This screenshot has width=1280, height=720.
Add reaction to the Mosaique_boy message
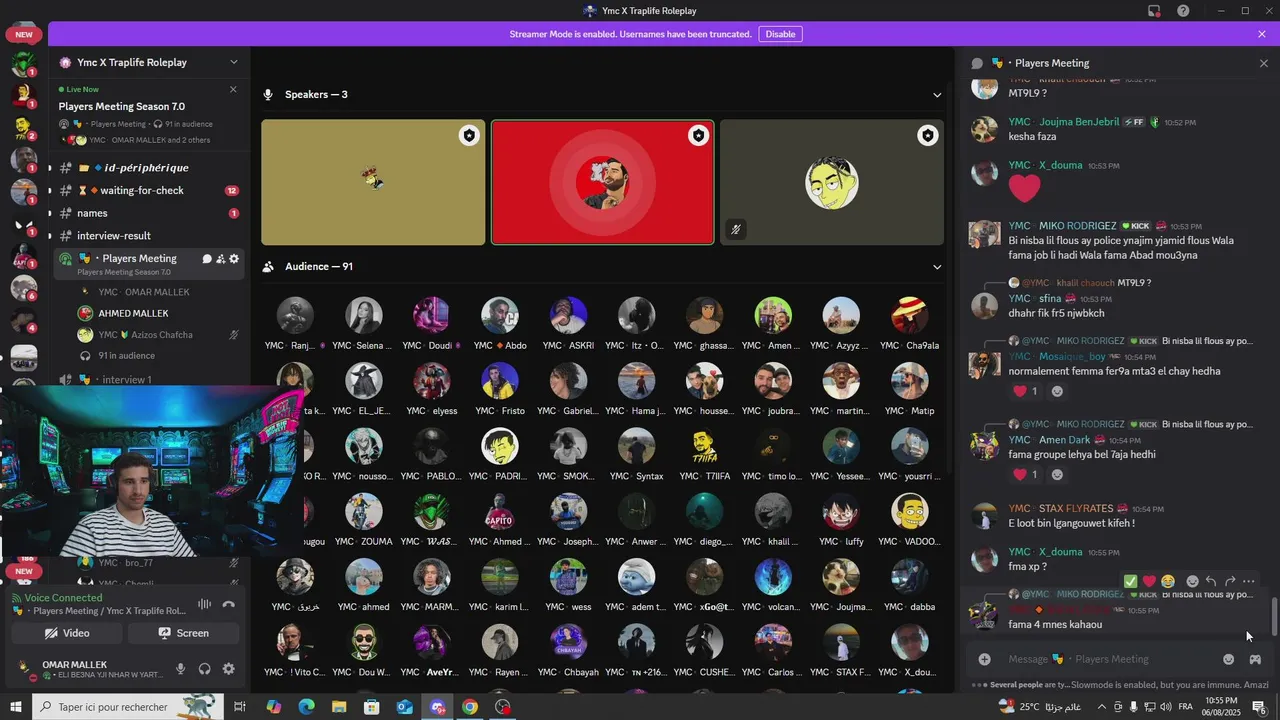pos(1057,391)
